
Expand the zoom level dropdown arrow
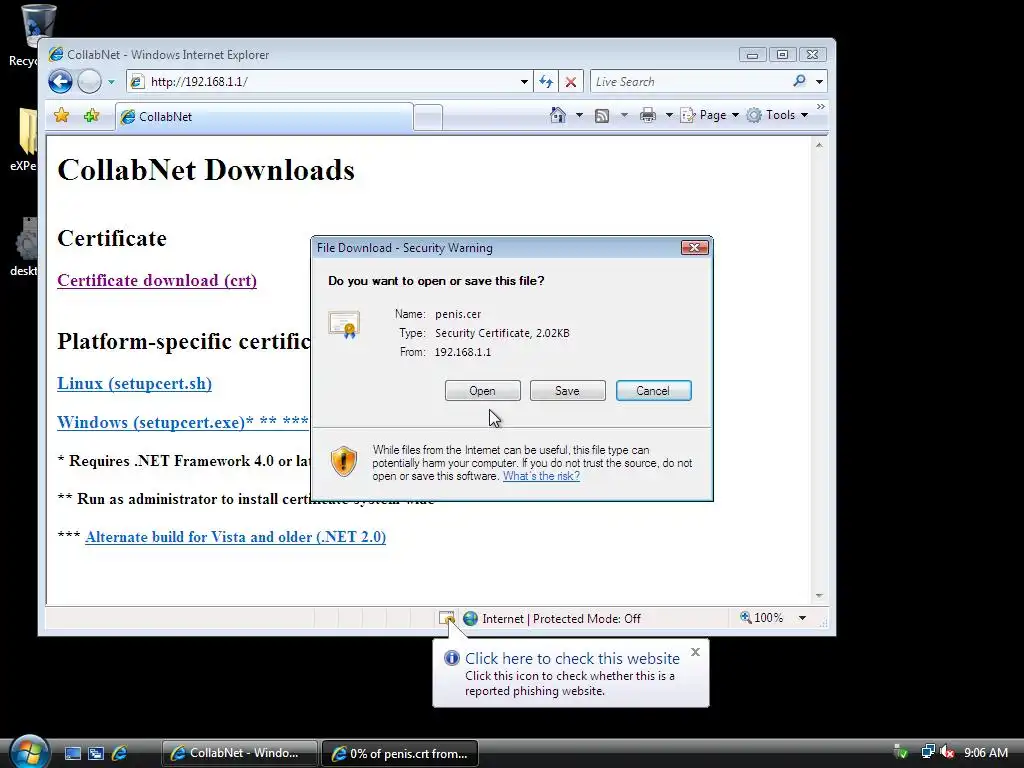(802, 618)
